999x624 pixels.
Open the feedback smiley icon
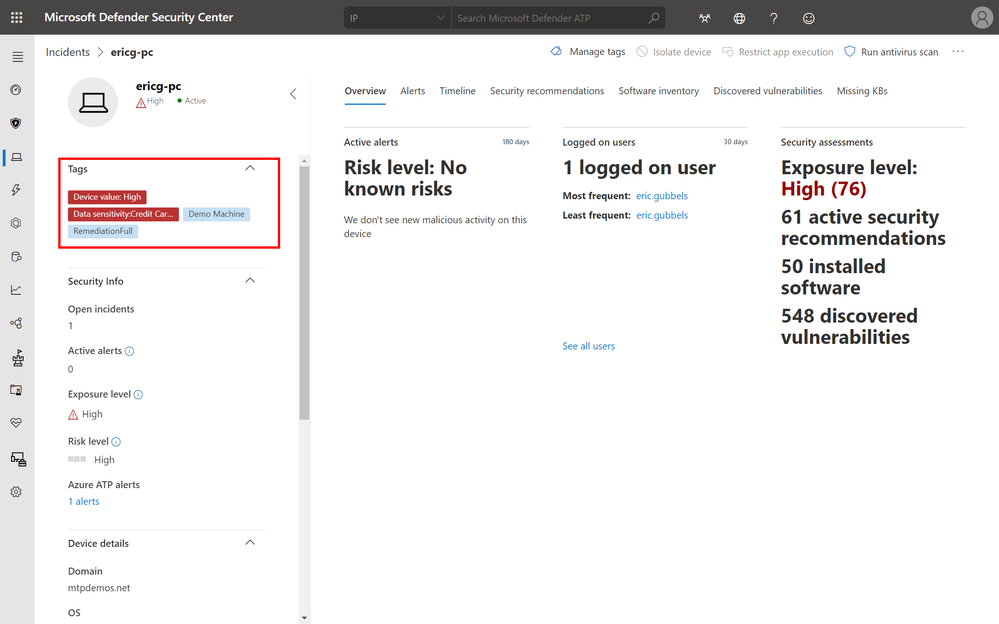[809, 18]
